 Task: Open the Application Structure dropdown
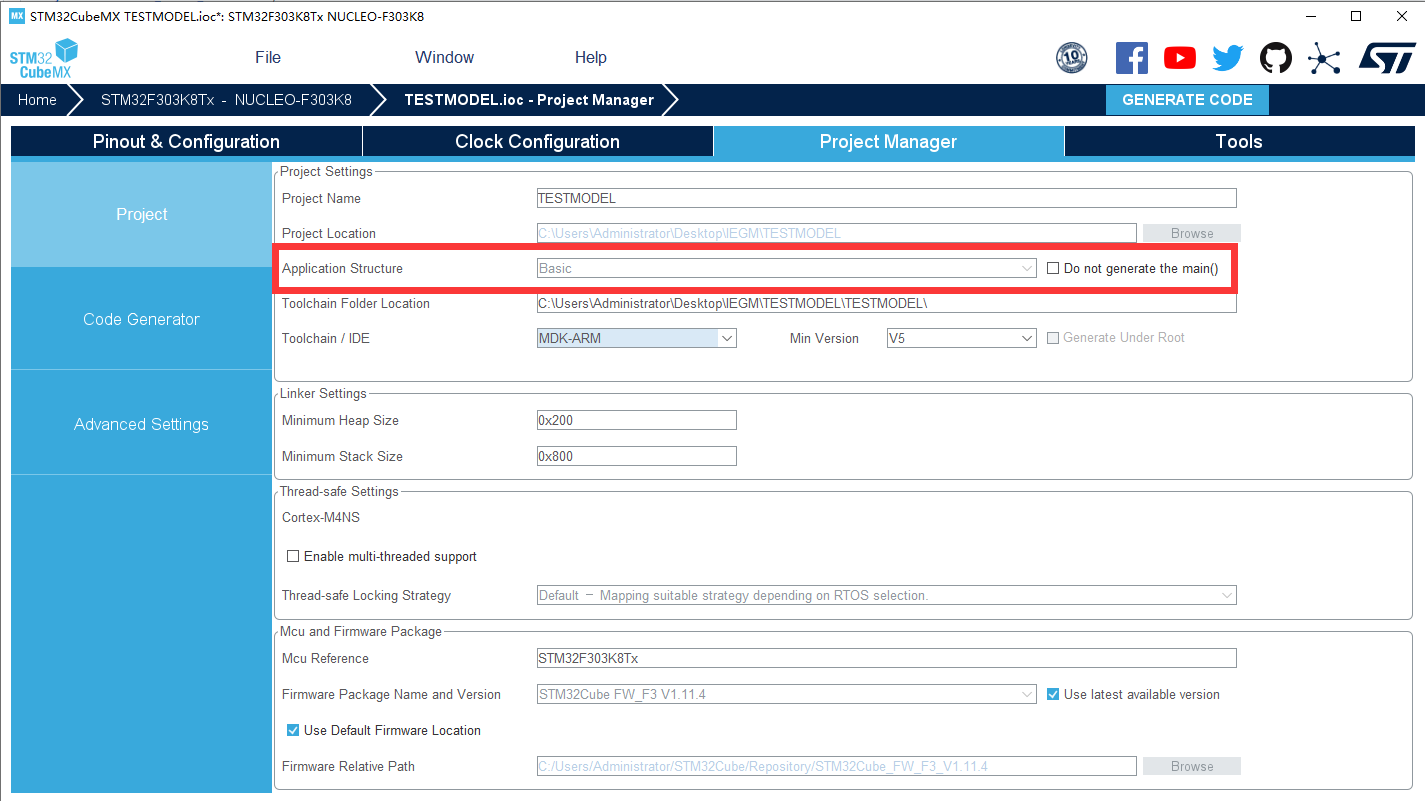[786, 268]
